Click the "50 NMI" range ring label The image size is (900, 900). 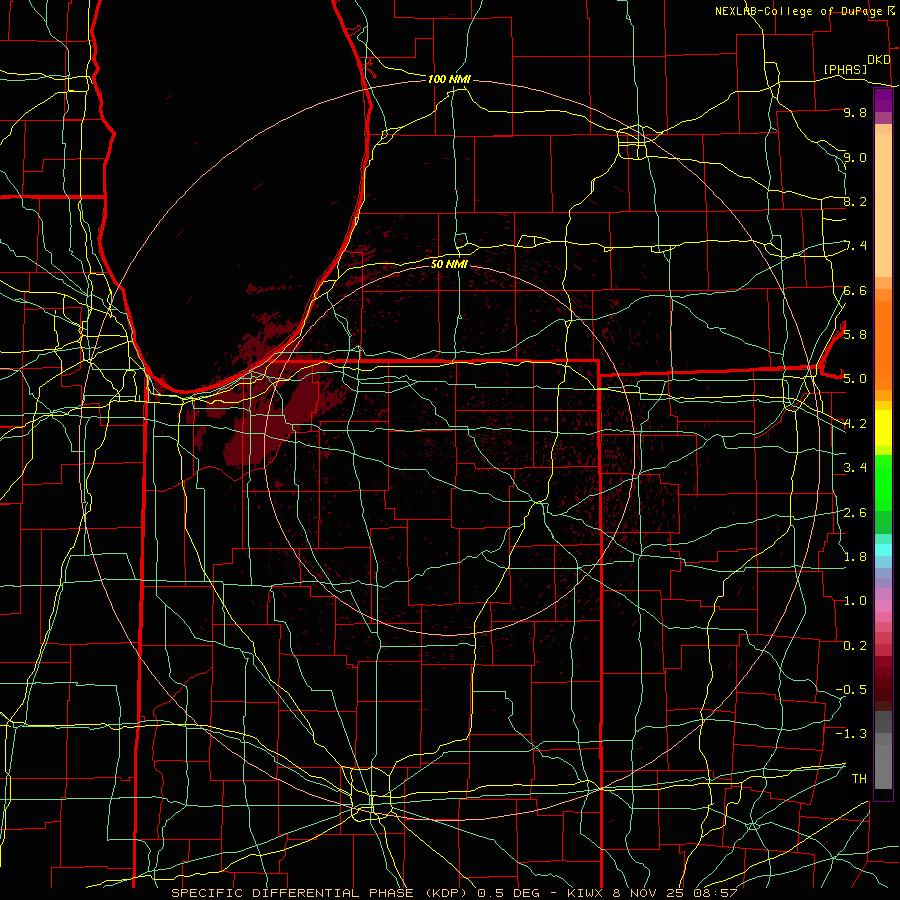coord(449,264)
